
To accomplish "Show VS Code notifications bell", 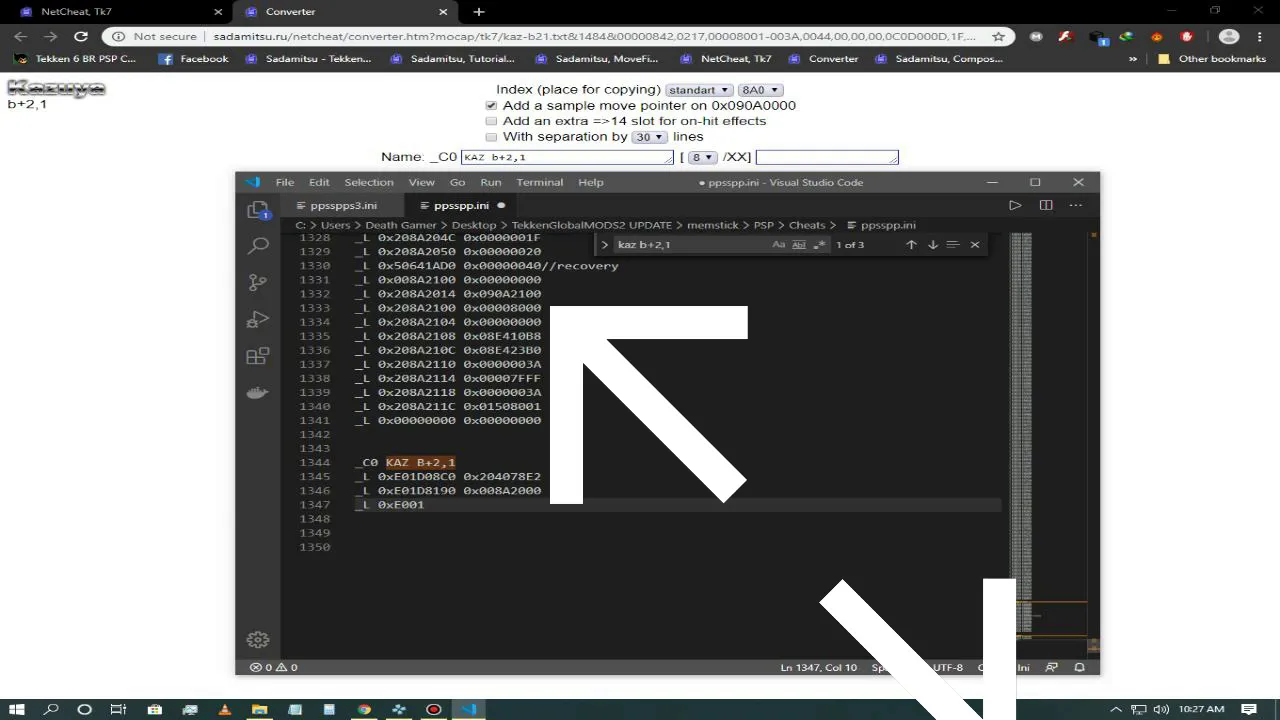I will pyautogui.click(x=1080, y=667).
